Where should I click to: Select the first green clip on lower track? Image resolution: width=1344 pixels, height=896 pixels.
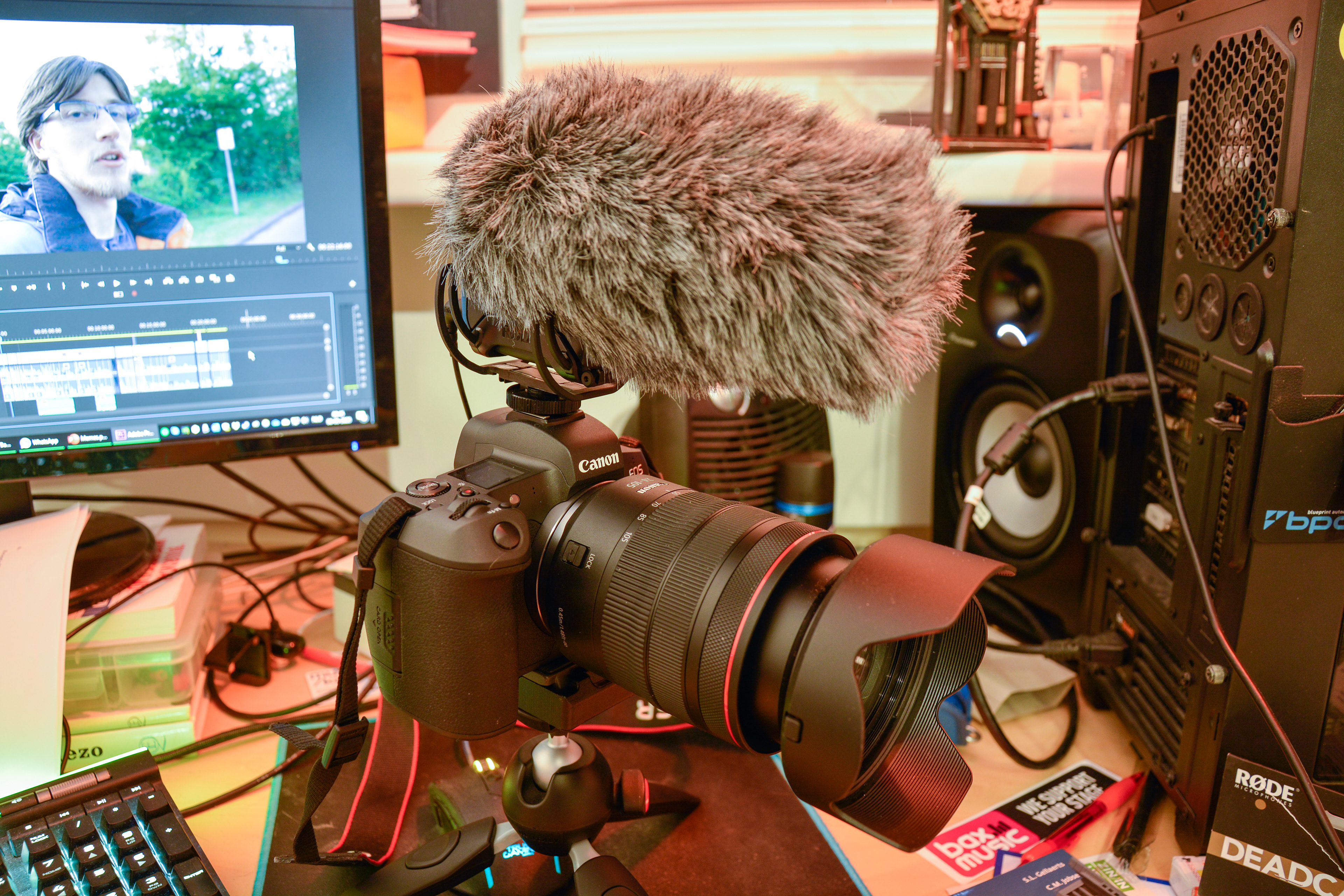[x=56, y=406]
